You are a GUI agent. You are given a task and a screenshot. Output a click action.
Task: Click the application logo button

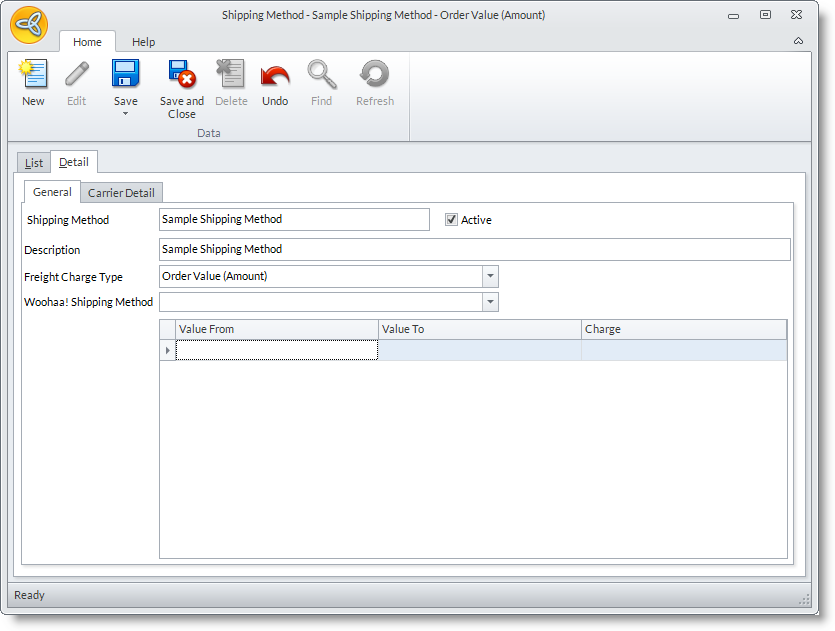[x=29, y=25]
